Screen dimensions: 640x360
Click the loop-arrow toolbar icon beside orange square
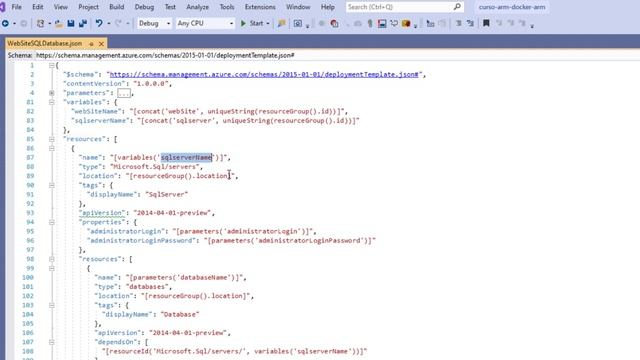[x=394, y=24]
